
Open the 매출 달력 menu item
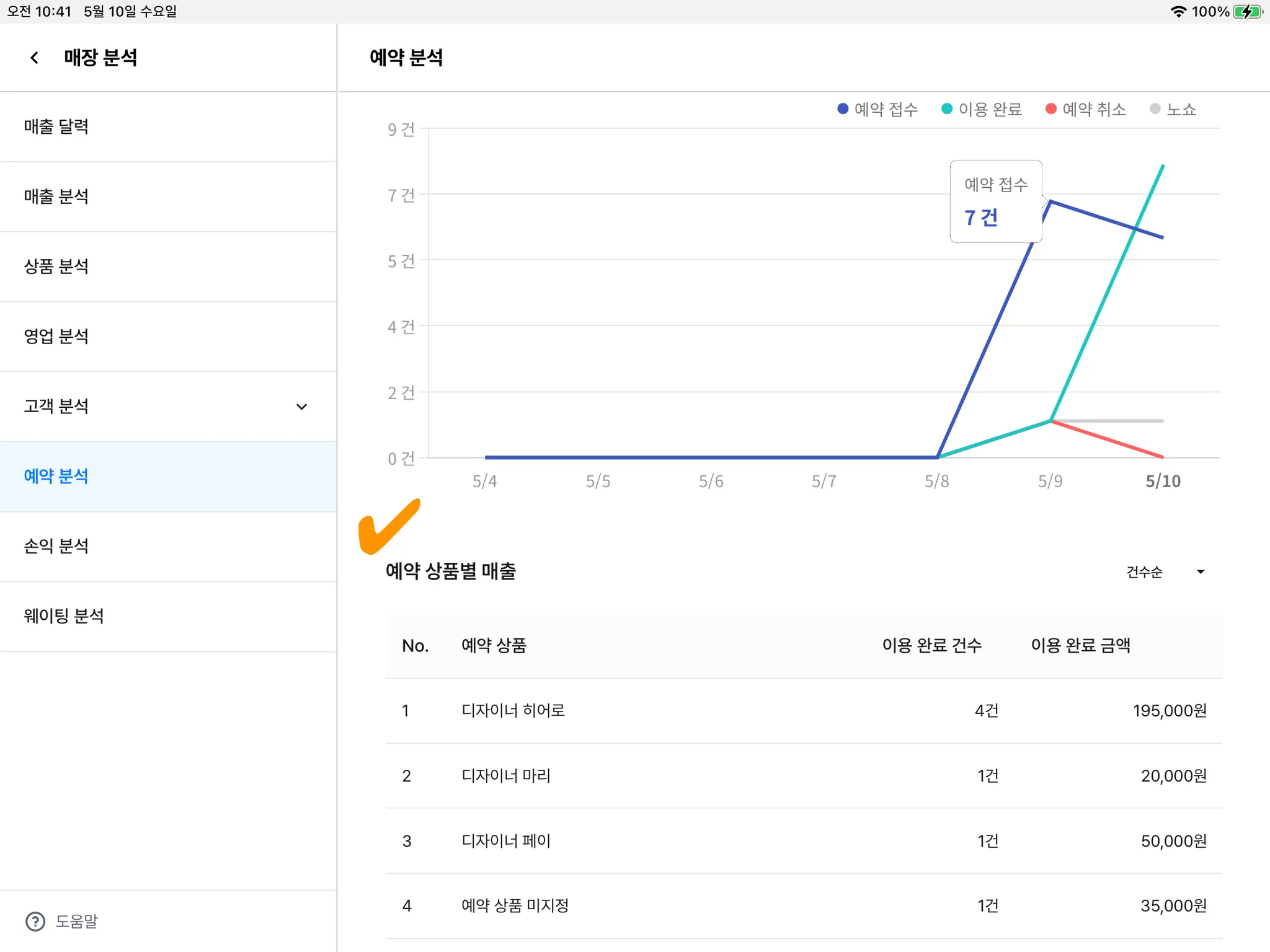click(x=56, y=126)
